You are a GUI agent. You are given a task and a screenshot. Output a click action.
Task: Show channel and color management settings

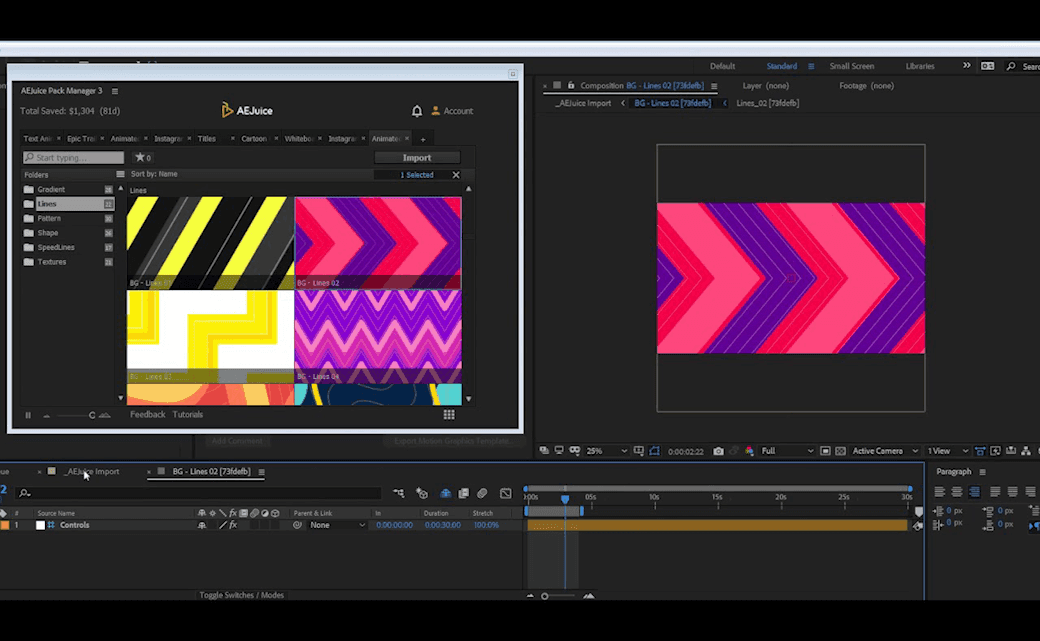tap(749, 451)
